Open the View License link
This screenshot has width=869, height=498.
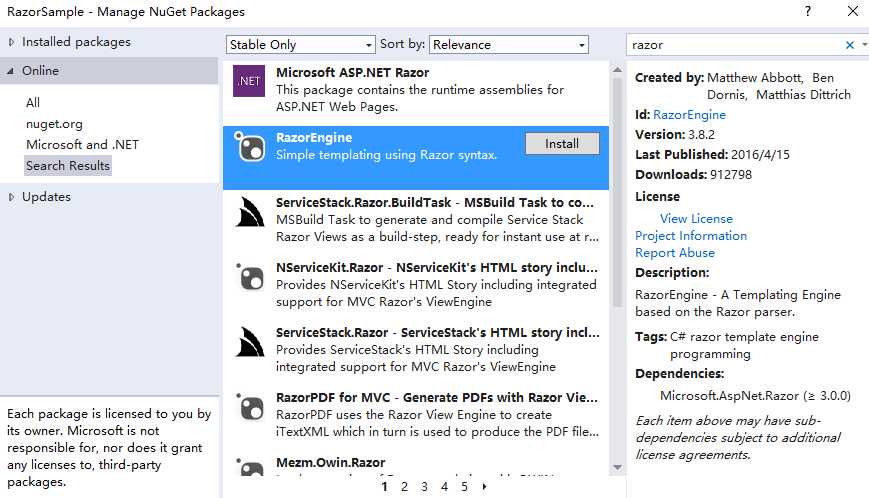[x=696, y=219]
